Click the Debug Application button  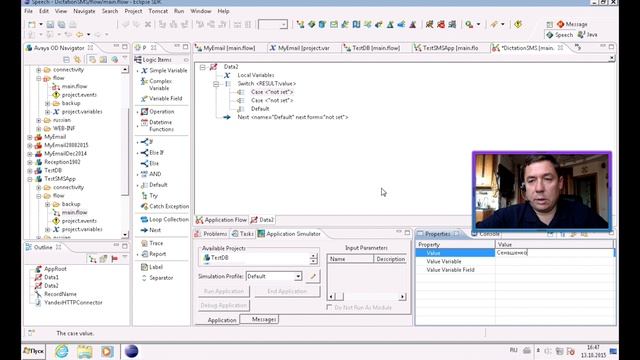[x=224, y=305]
